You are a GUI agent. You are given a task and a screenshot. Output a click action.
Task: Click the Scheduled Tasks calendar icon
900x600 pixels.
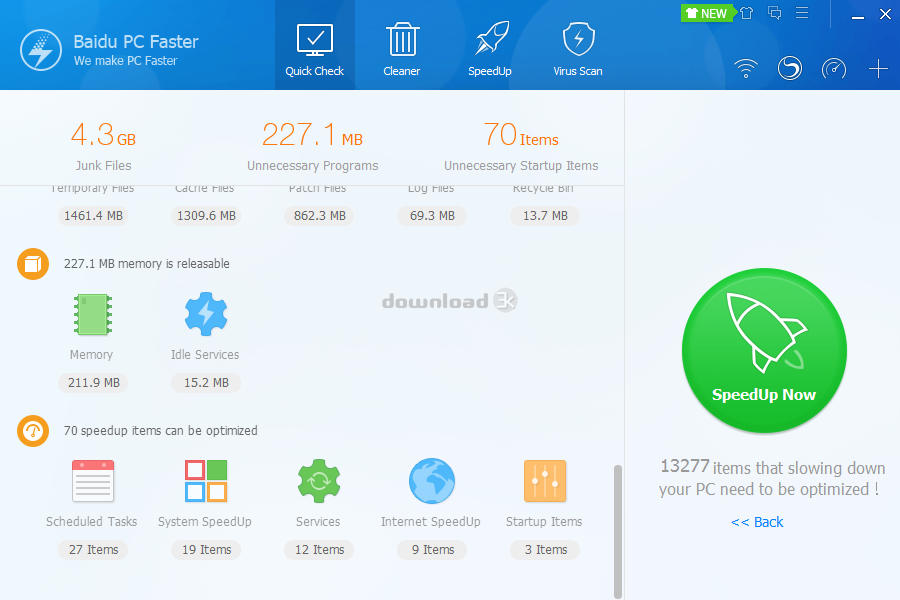(x=92, y=481)
